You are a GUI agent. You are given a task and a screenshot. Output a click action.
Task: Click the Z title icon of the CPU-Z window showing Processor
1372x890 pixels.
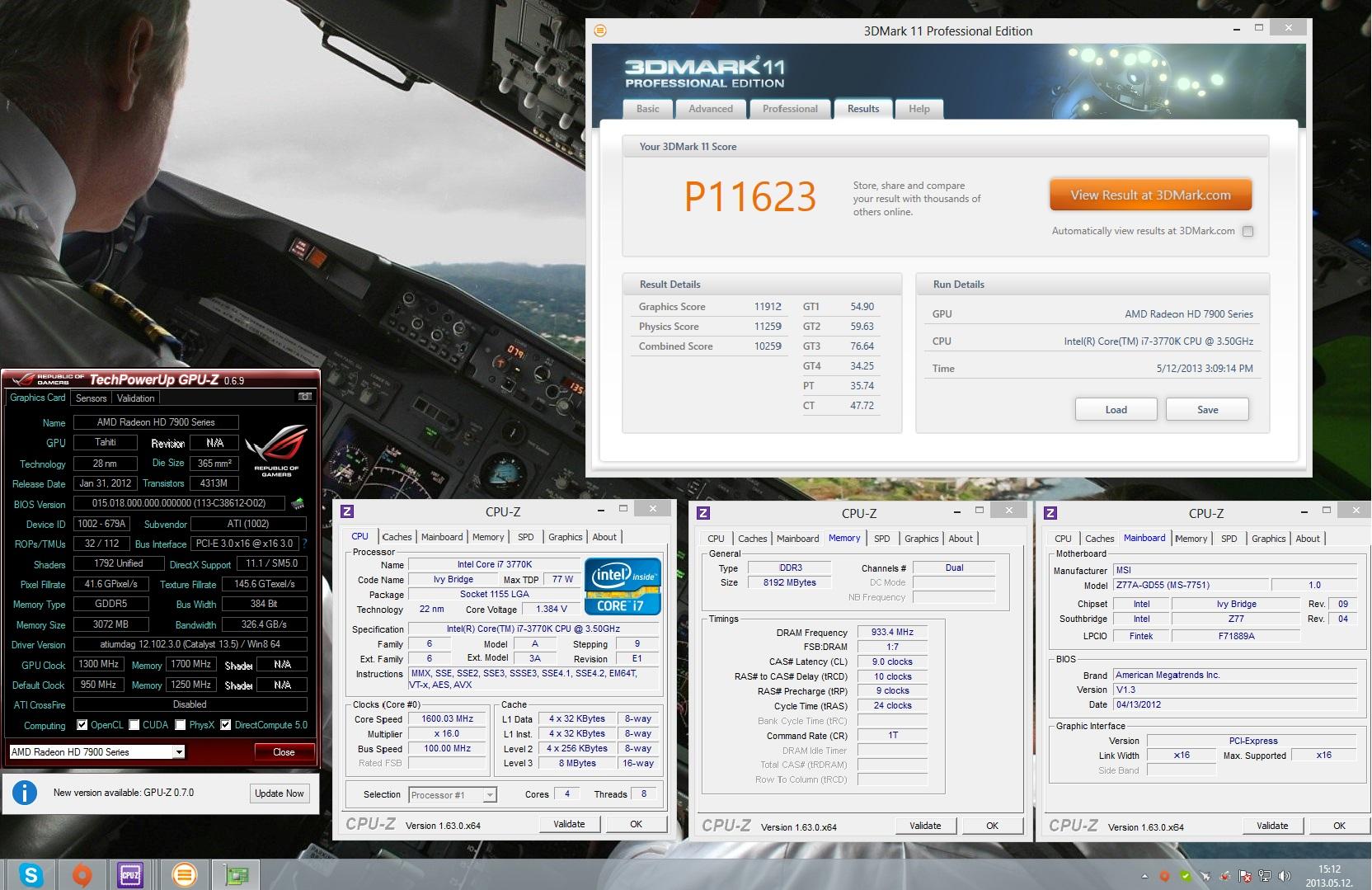347,511
